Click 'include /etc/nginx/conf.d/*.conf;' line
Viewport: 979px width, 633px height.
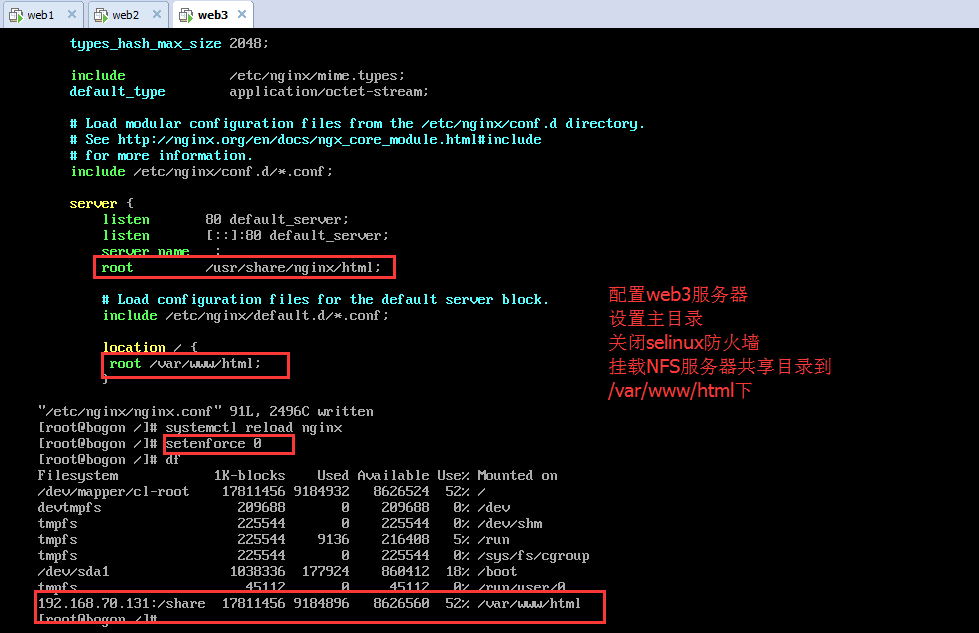coord(201,172)
